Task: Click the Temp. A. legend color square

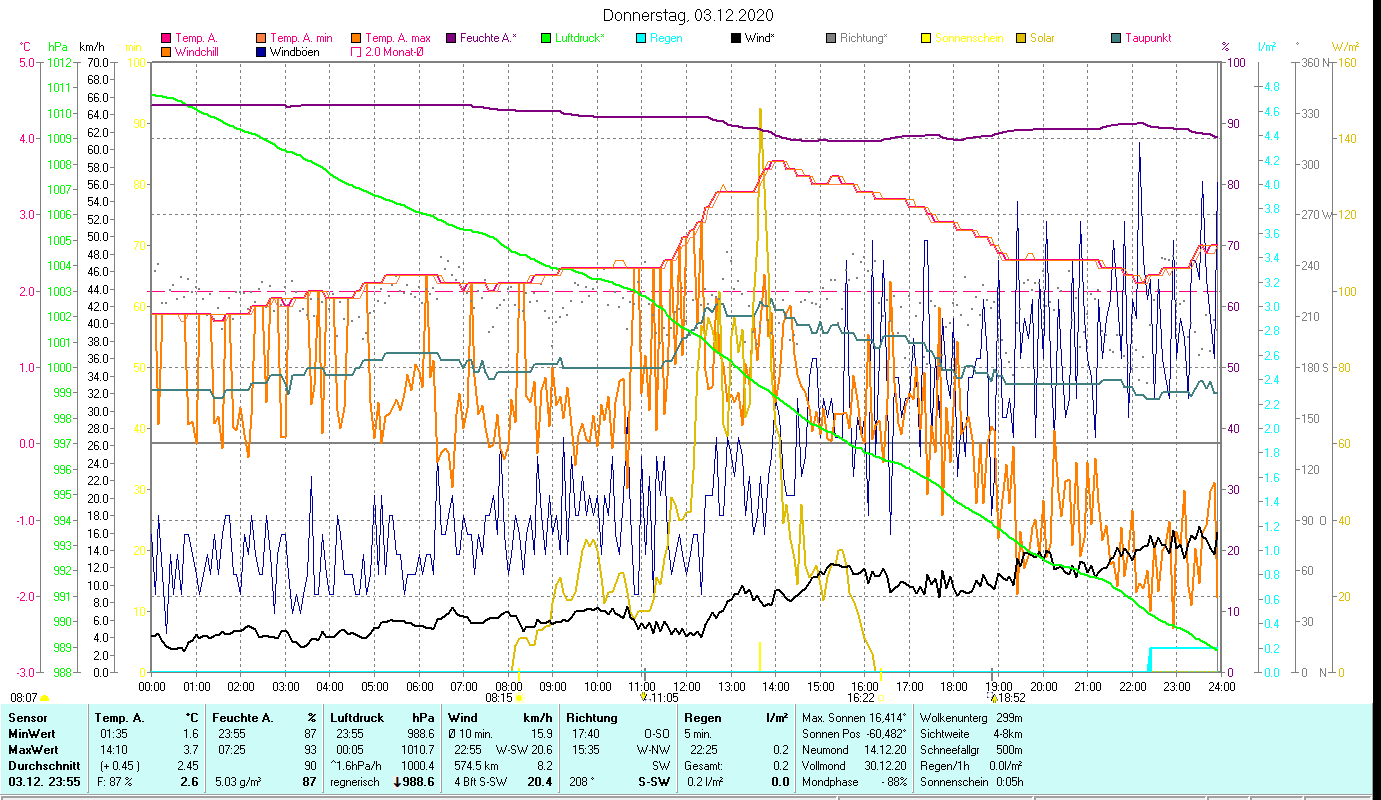Action: click(x=166, y=39)
